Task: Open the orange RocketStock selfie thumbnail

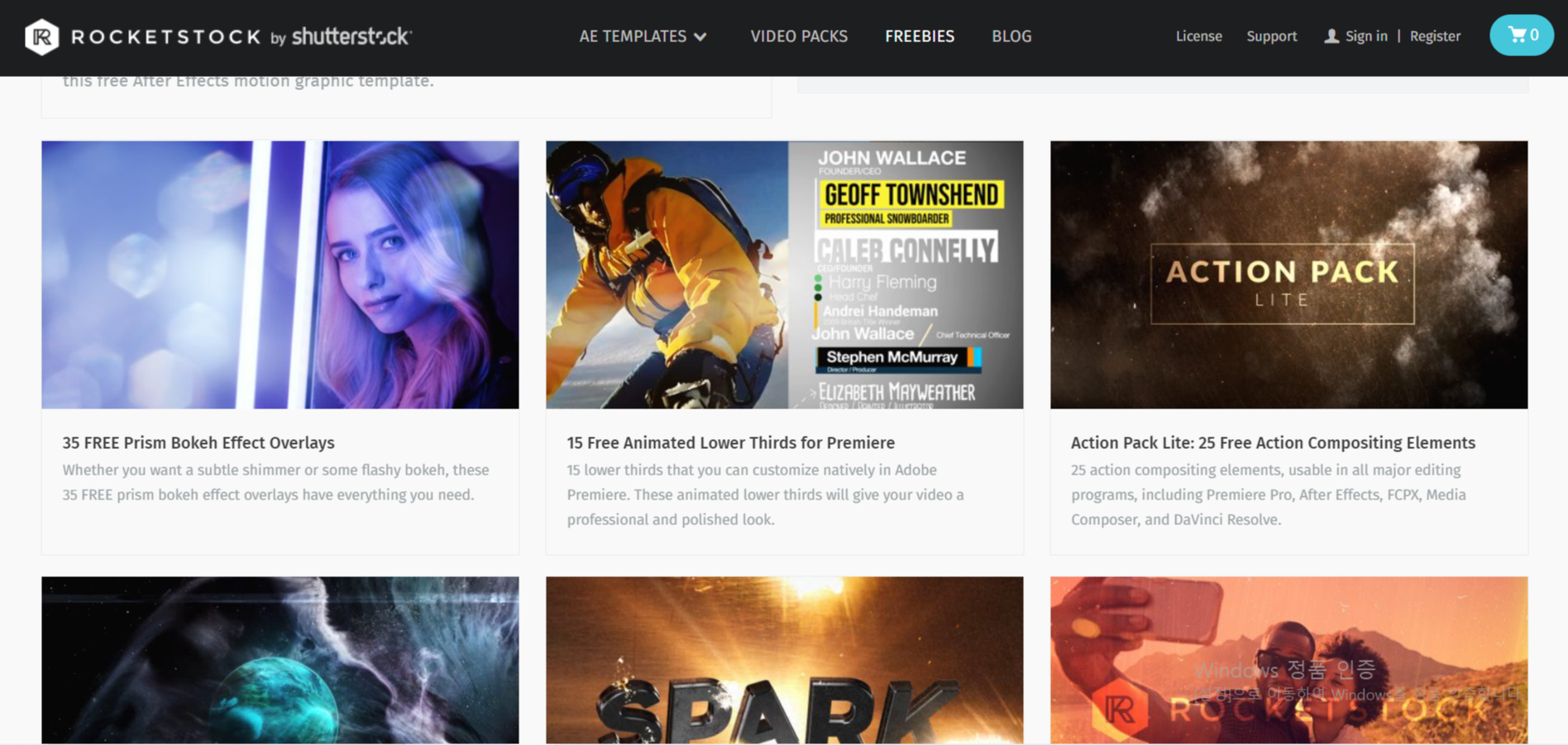Action: (x=1288, y=660)
